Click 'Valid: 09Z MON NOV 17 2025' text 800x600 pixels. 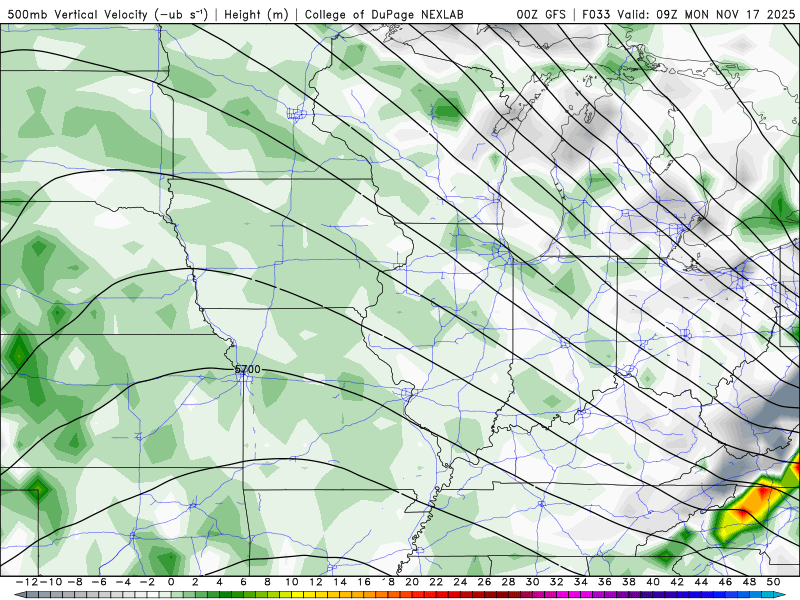click(706, 14)
